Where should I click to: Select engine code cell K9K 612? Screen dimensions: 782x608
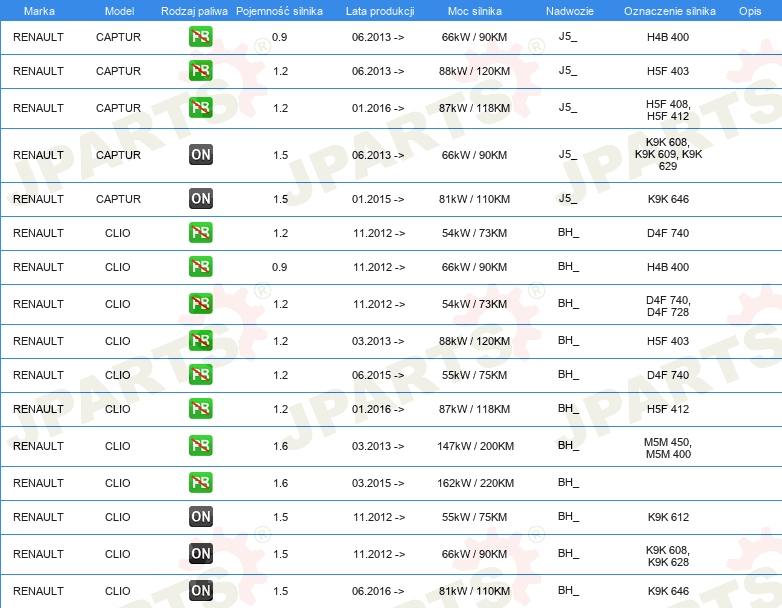[668, 517]
